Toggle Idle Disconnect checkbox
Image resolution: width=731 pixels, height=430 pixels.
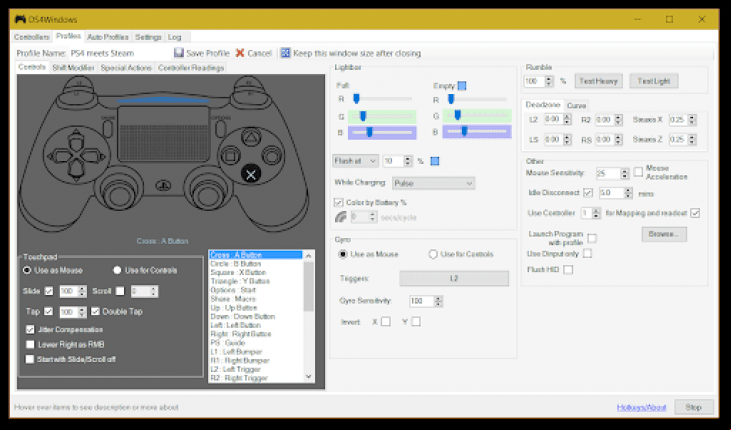point(588,193)
